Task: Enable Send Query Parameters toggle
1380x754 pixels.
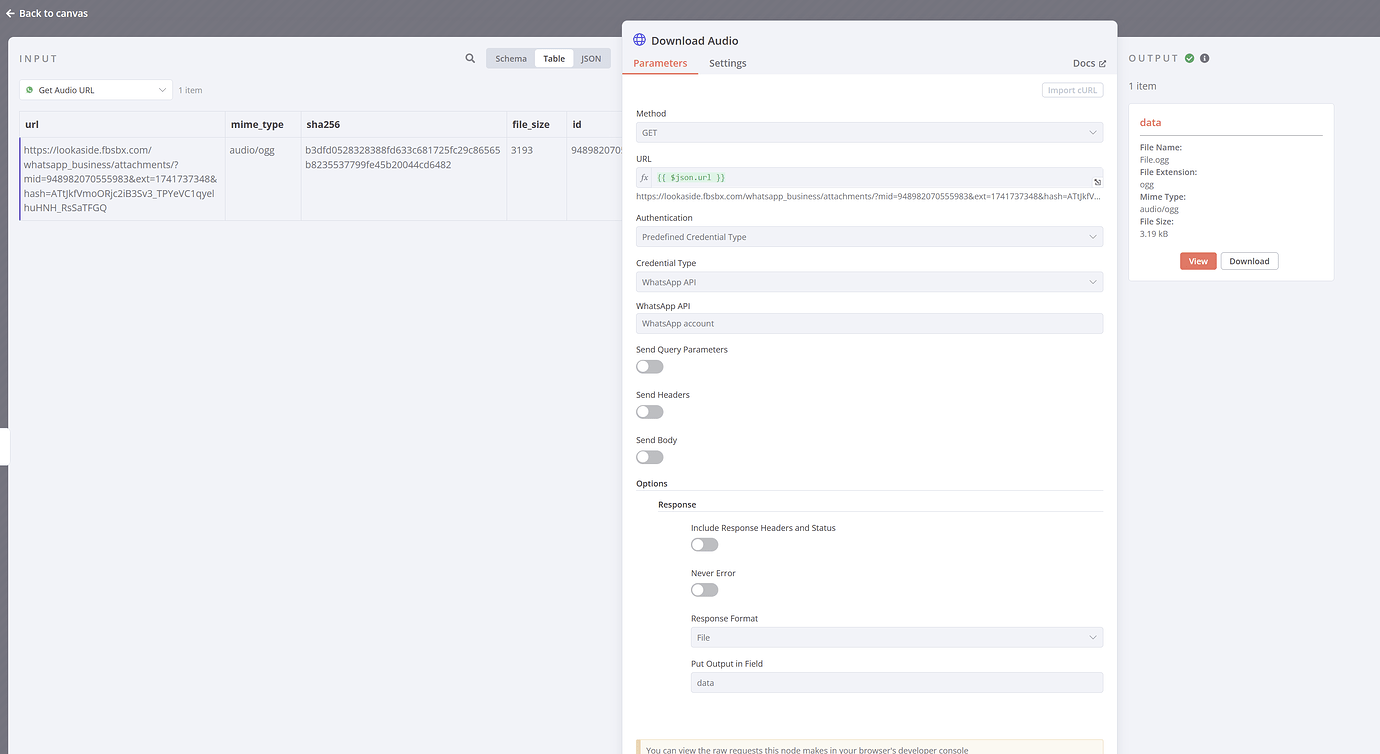Action: [x=649, y=367]
